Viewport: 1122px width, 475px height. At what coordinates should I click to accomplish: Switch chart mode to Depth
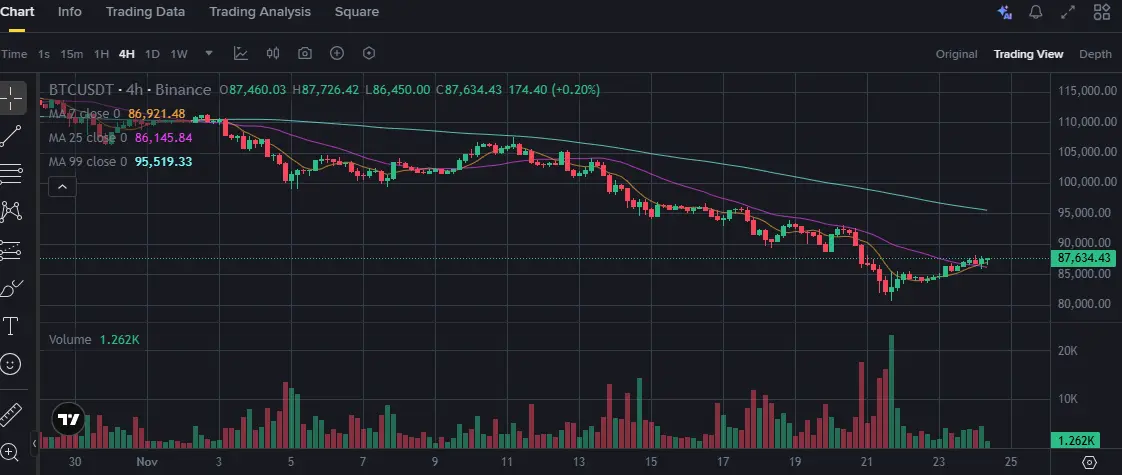coord(1095,54)
